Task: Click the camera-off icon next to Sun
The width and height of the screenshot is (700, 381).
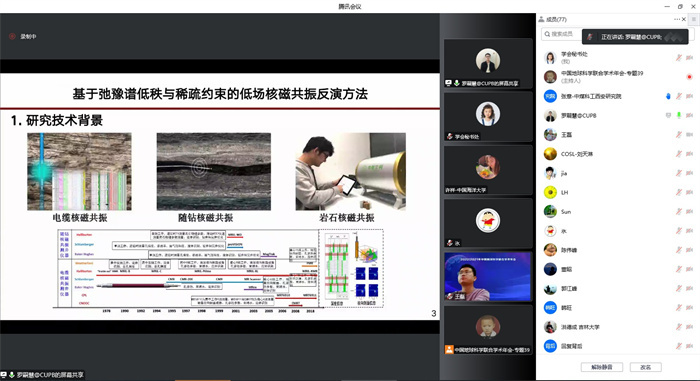Action: click(x=689, y=212)
